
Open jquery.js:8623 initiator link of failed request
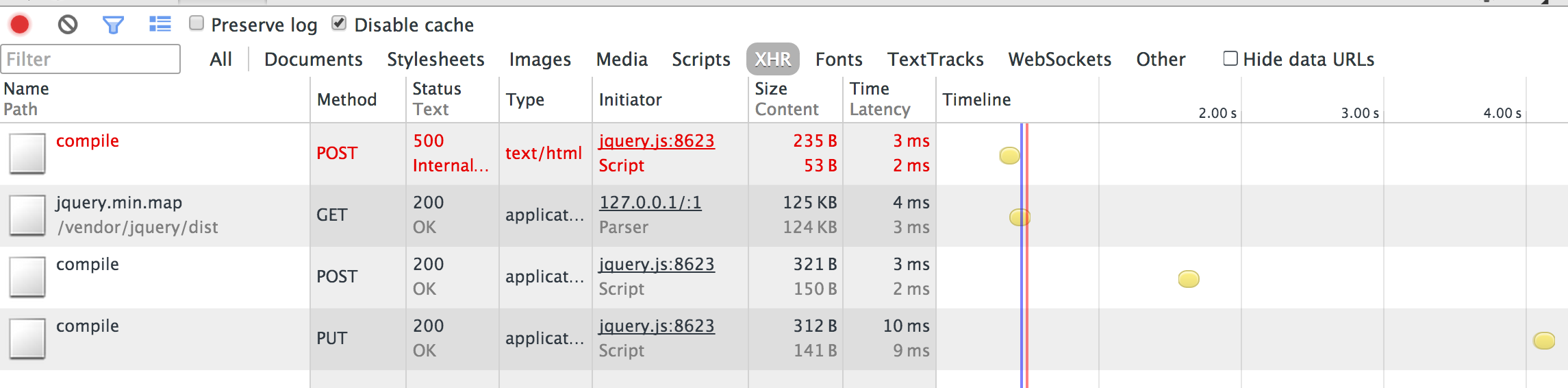tap(657, 141)
